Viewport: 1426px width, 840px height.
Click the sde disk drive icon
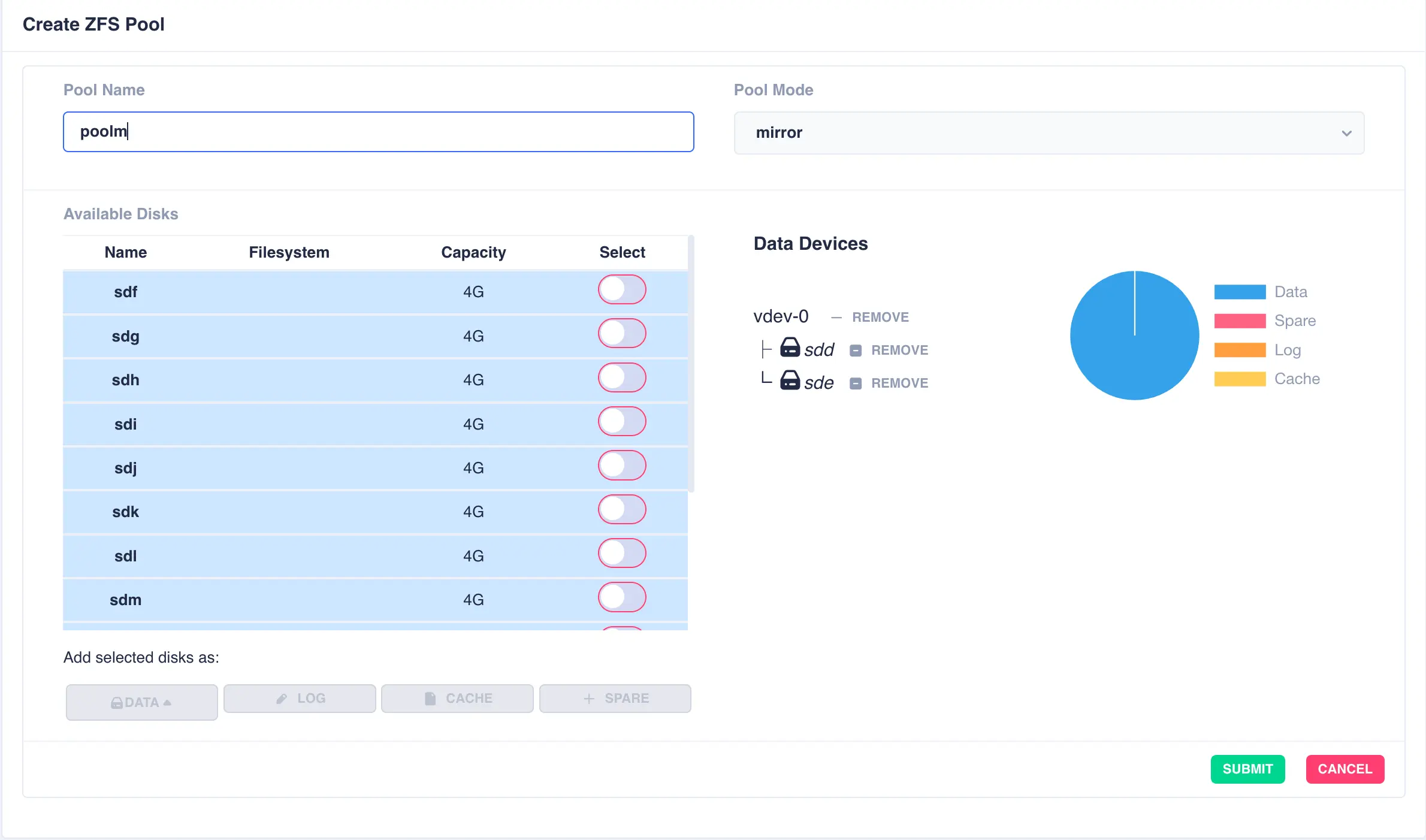pyautogui.click(x=790, y=380)
